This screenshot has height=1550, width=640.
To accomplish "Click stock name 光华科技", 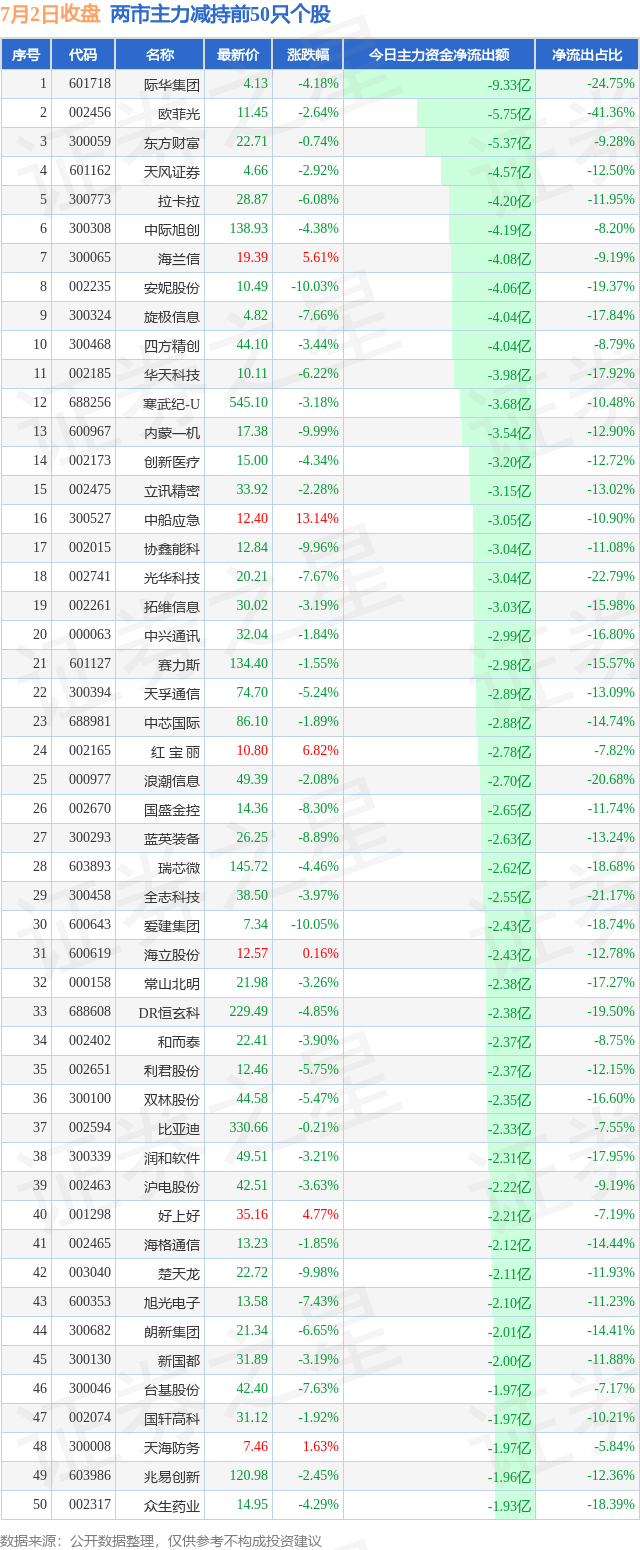I will coord(172,577).
